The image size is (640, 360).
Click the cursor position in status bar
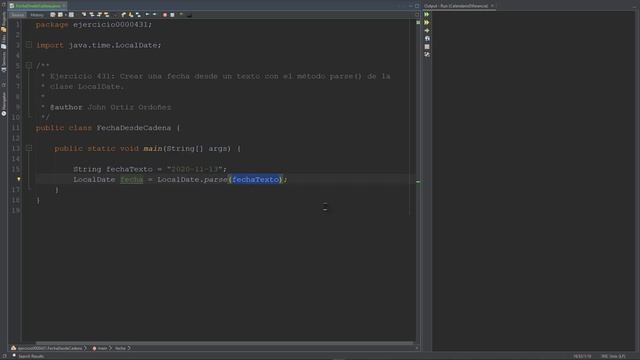(x=582, y=356)
